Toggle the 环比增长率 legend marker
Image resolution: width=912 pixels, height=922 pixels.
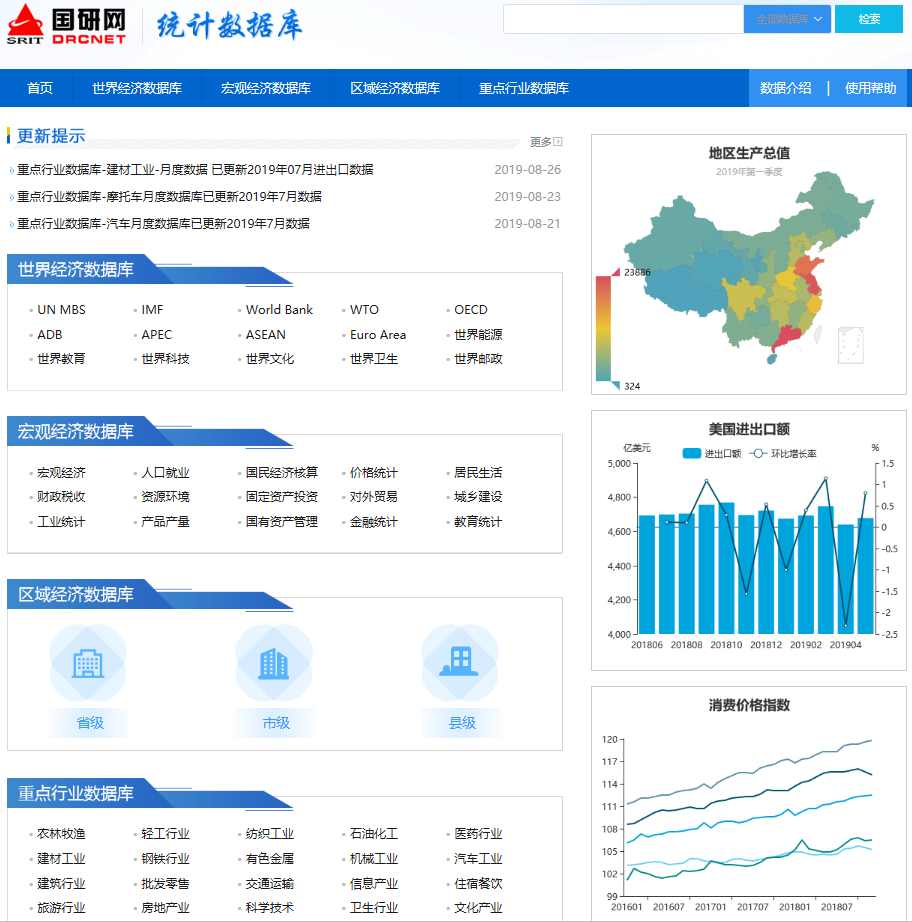(x=759, y=453)
